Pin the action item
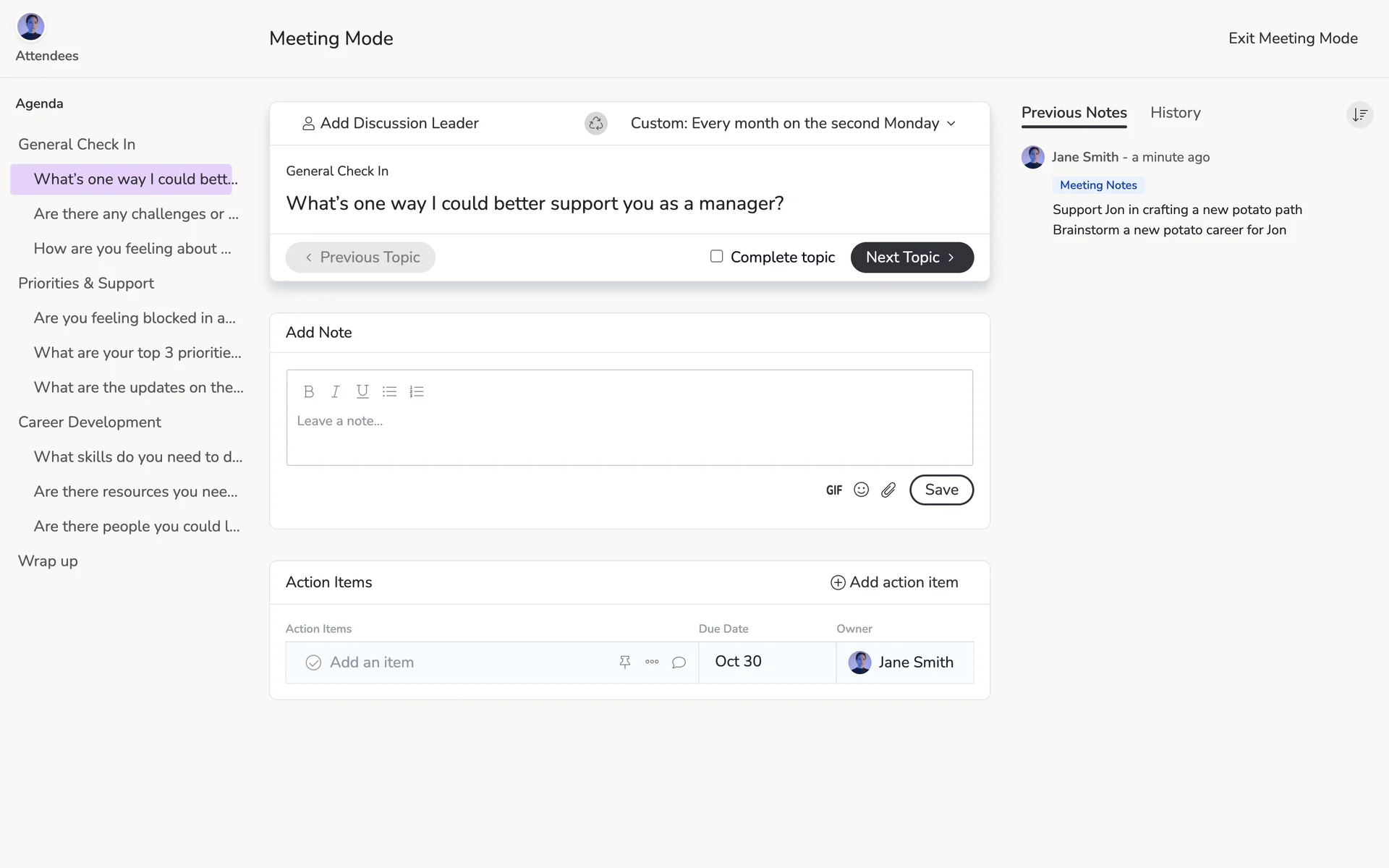1389x868 pixels. (625, 662)
